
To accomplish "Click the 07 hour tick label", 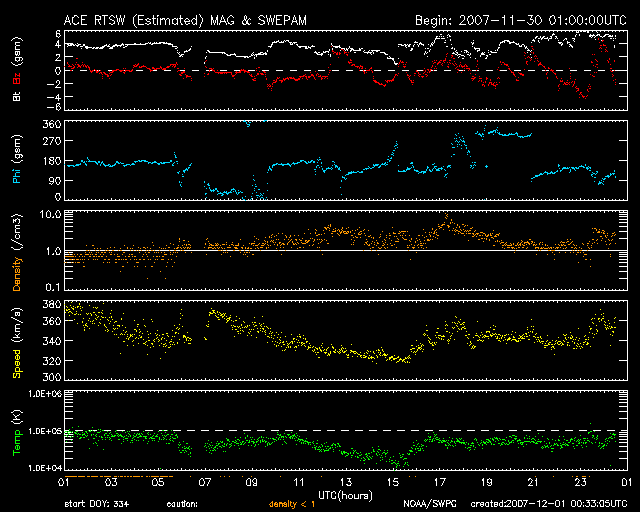I will [205, 483].
